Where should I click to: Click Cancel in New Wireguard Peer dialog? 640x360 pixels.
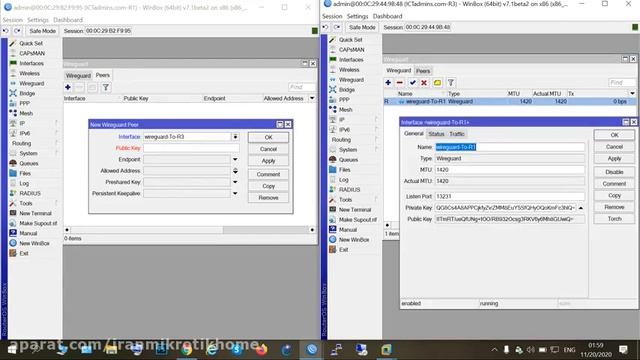tap(268, 149)
